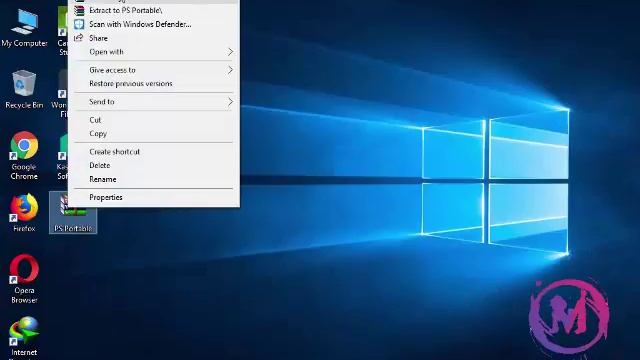Choose Create shortcut menu entry
Viewport: 640px width, 360px height.
[x=154, y=152]
